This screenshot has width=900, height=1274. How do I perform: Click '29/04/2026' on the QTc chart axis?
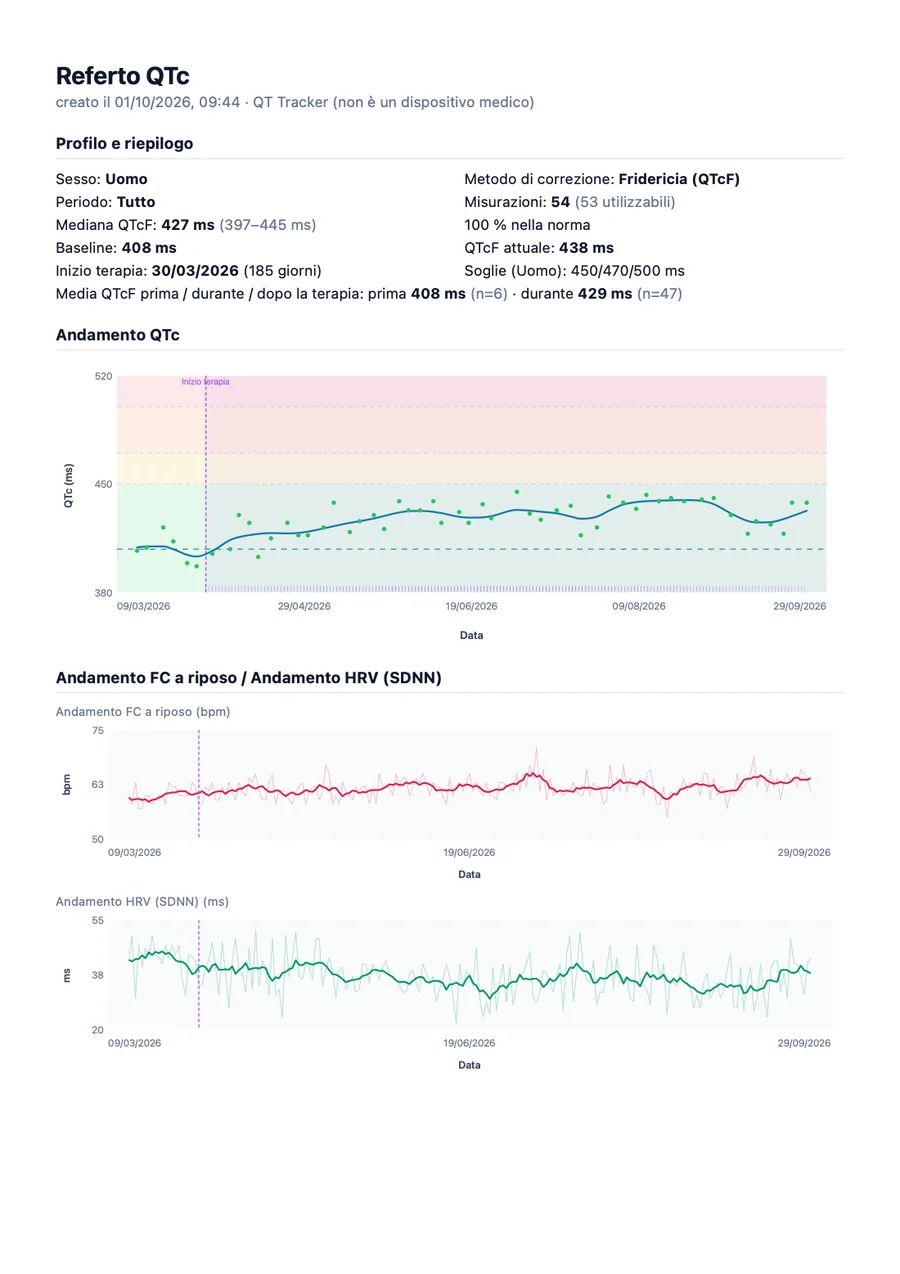point(304,606)
